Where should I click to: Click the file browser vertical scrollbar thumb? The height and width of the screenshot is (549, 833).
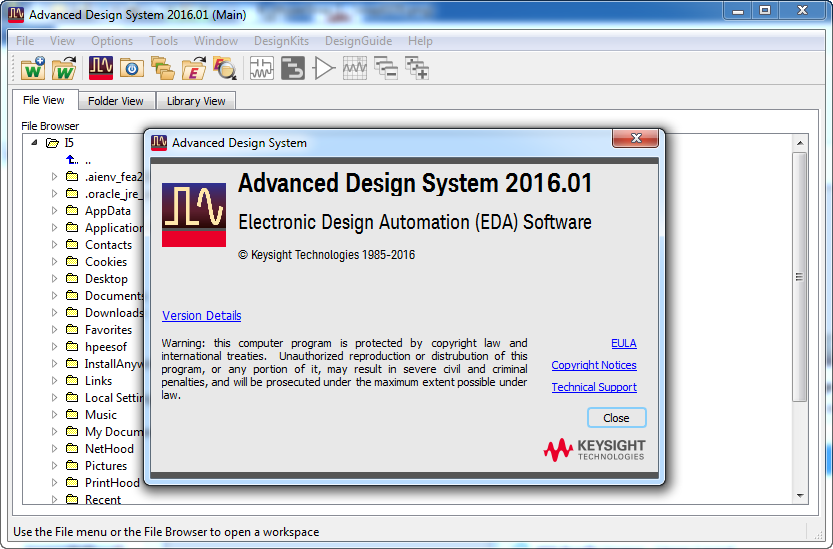[x=799, y=276]
